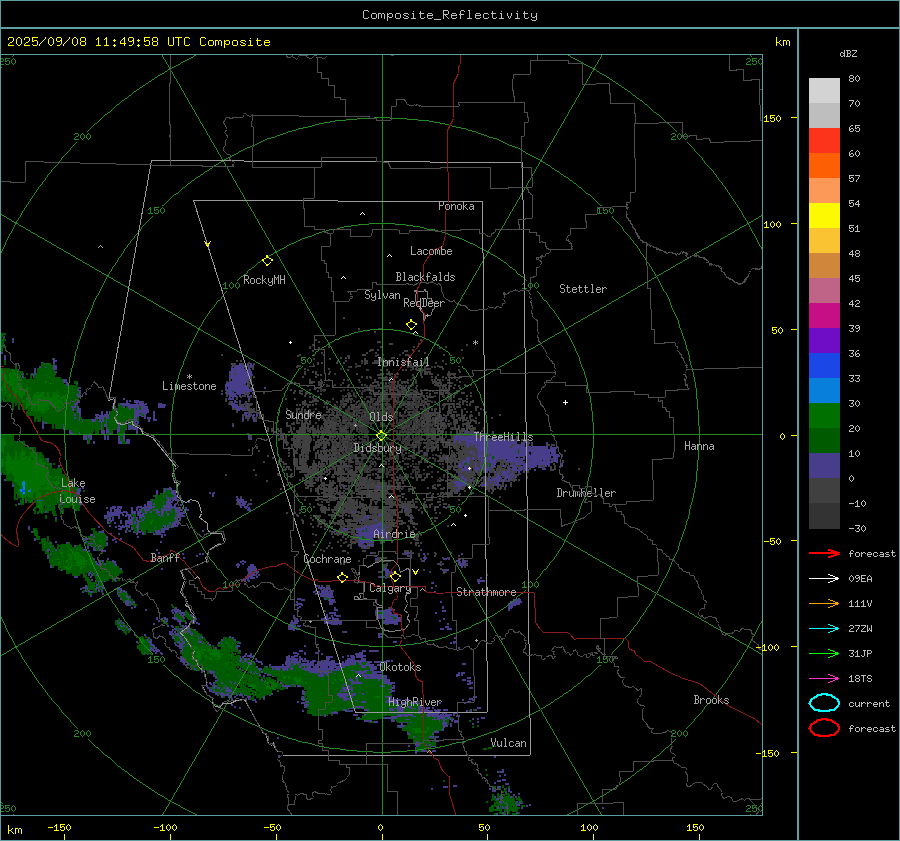Click the Sundre label
The image size is (900, 841).
[x=304, y=414]
